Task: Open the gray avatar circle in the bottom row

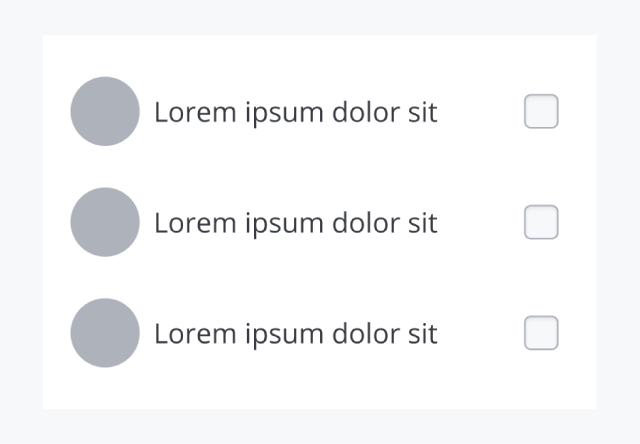Action: (x=105, y=333)
